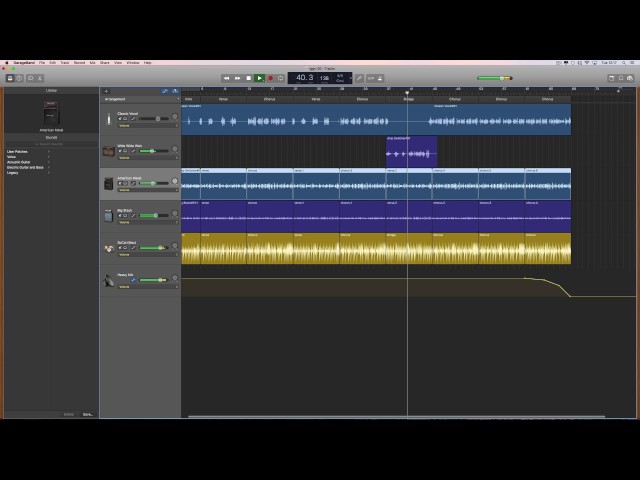Screen dimensions: 640x480
Task: Click the Stop transport button
Action: 249,78
